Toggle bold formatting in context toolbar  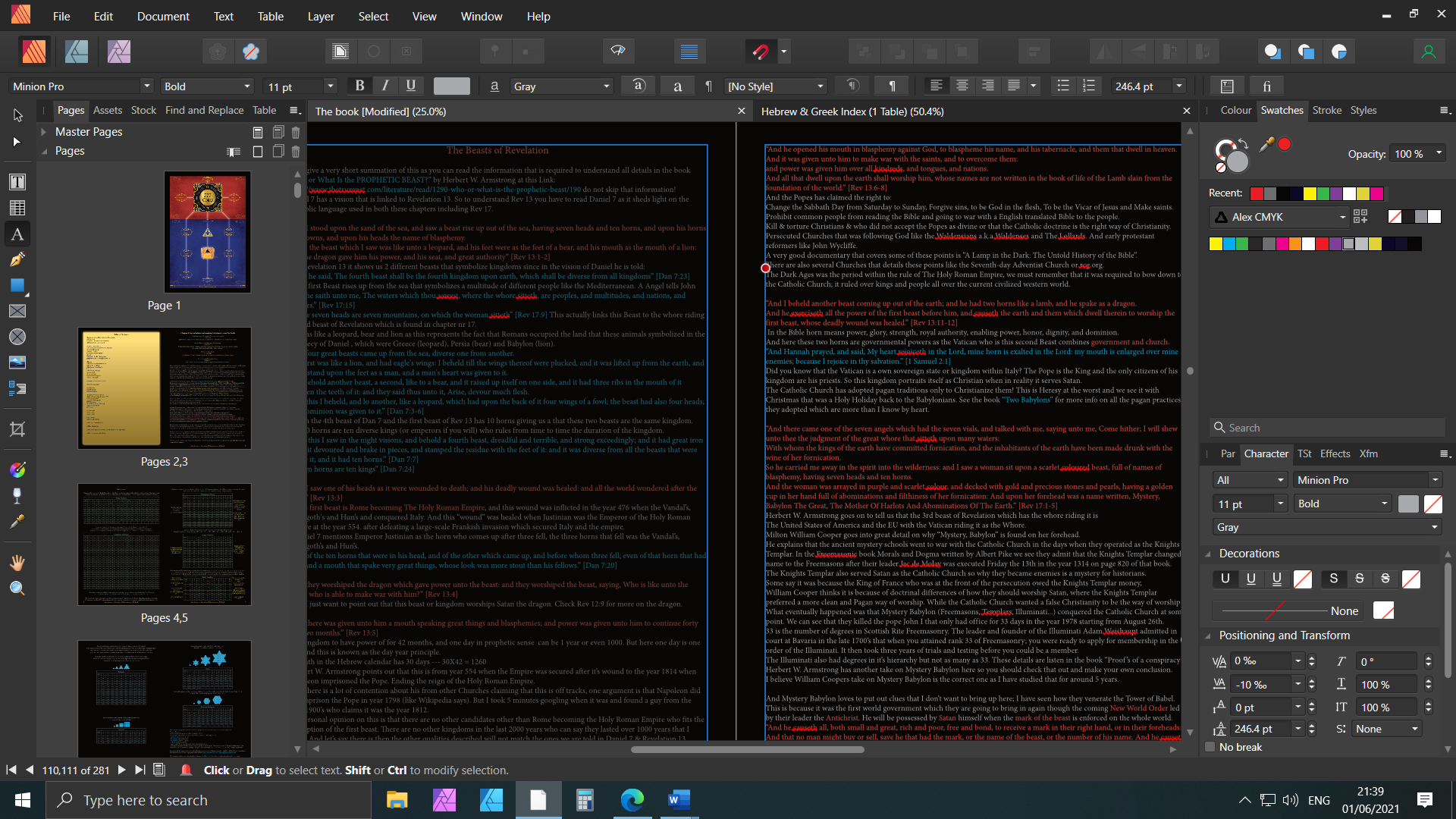tap(360, 86)
